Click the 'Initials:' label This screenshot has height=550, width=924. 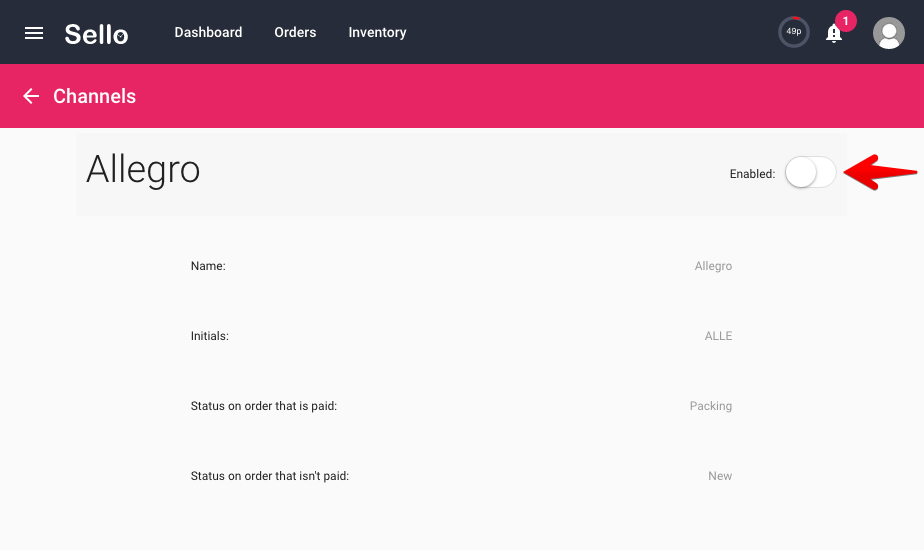pos(210,336)
